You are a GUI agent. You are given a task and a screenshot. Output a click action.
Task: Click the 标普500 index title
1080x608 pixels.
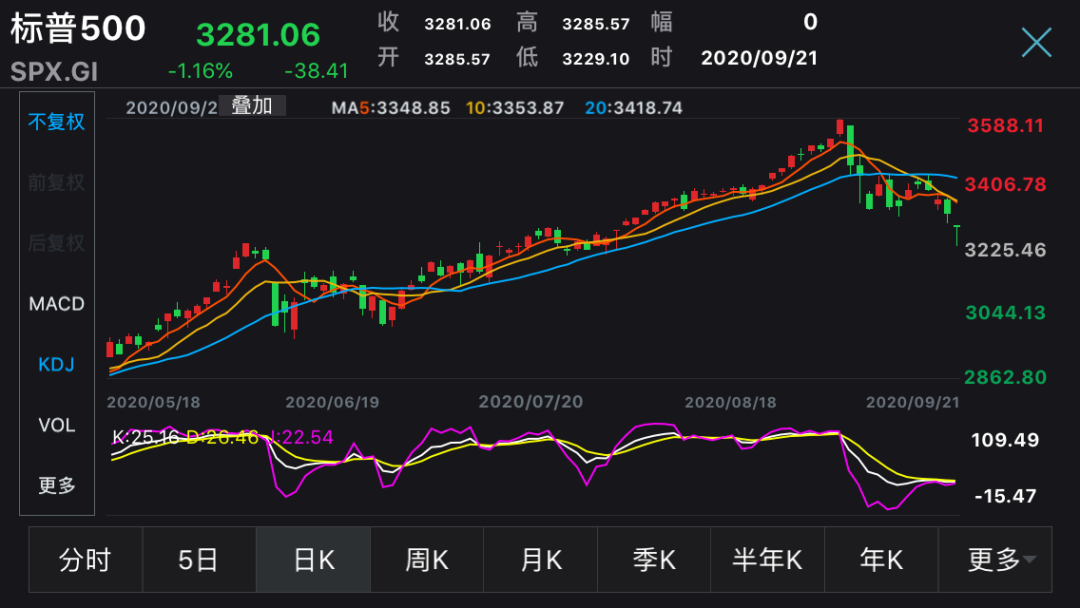(x=78, y=29)
